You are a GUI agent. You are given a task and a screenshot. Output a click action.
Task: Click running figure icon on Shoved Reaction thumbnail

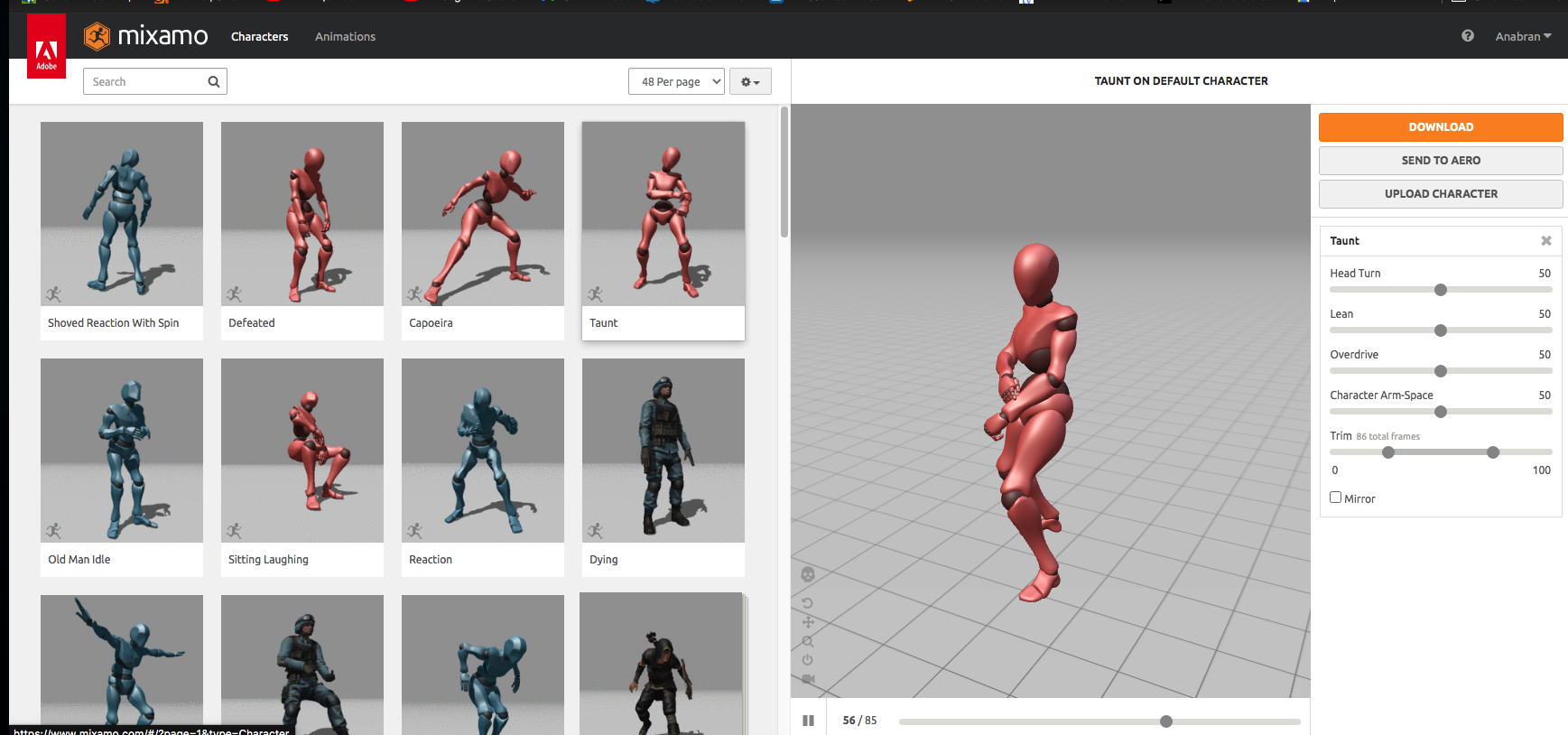pos(53,294)
